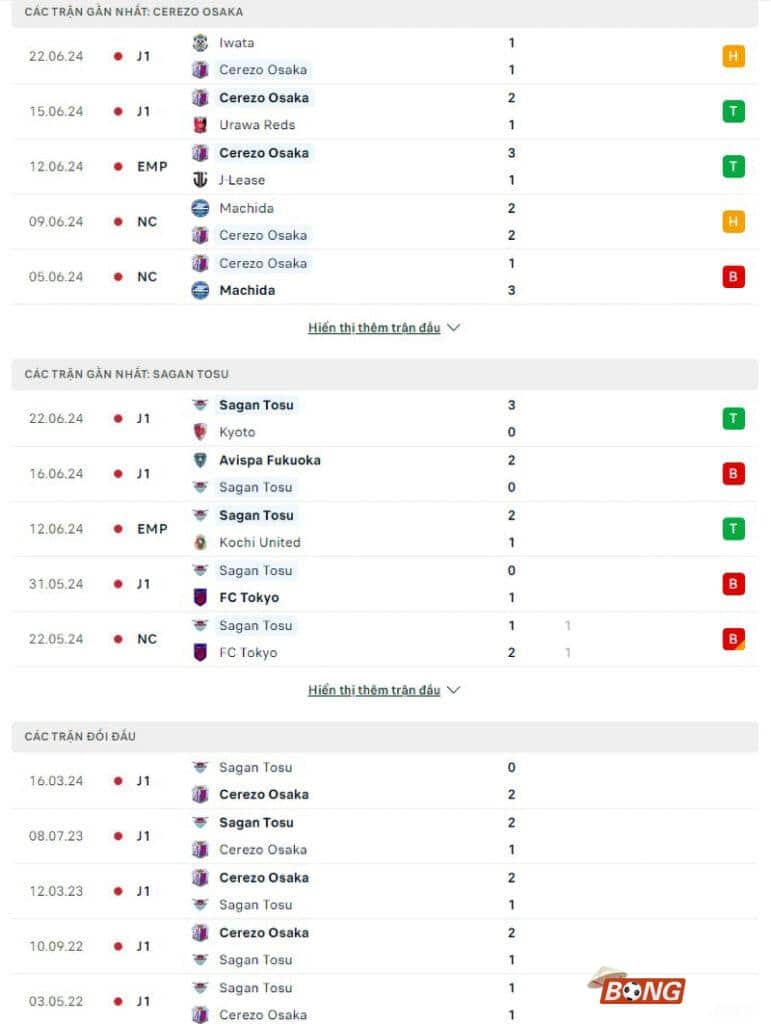Click the Kyoto club crest icon

click(200, 432)
